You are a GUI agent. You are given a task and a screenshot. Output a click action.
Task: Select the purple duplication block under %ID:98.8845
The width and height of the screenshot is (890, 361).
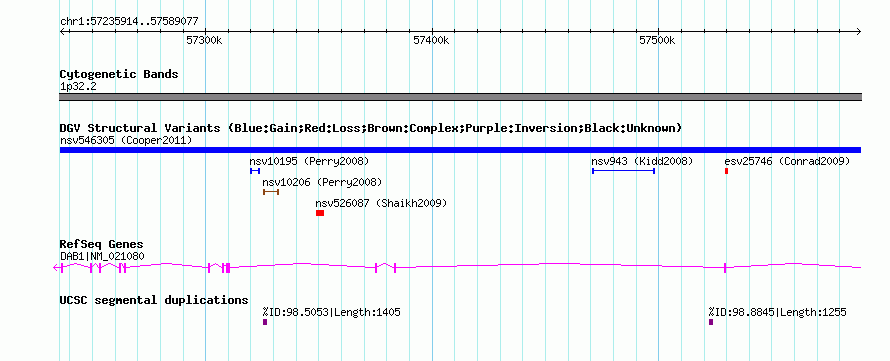(711, 322)
